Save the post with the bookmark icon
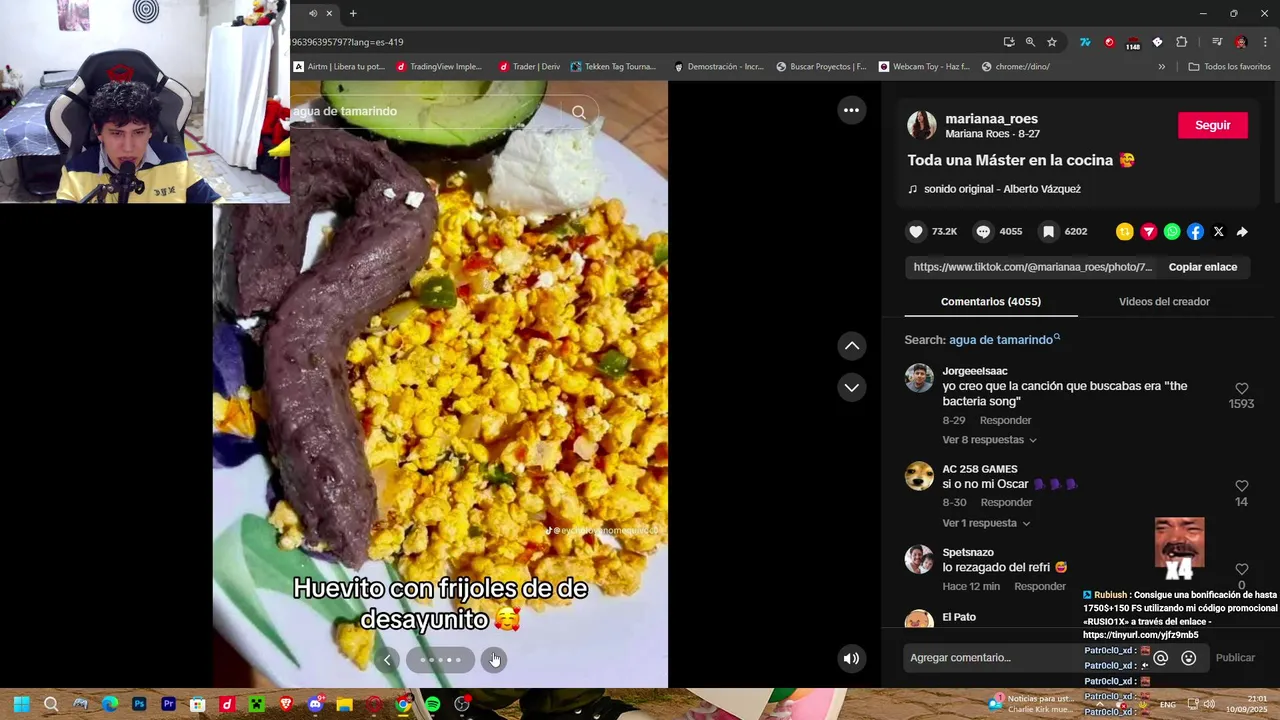The height and width of the screenshot is (720, 1280). (1048, 231)
